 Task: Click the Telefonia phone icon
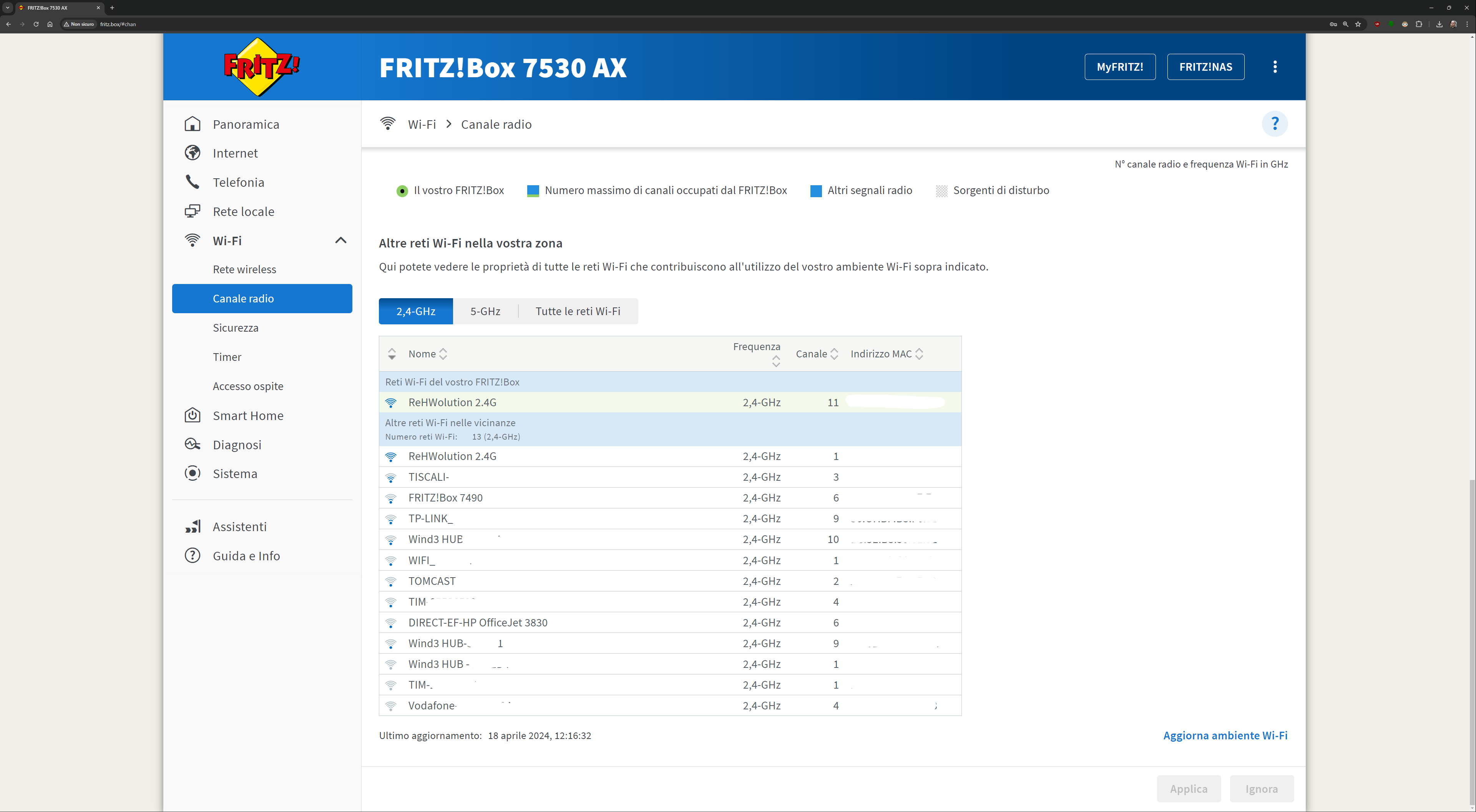pyautogui.click(x=193, y=182)
